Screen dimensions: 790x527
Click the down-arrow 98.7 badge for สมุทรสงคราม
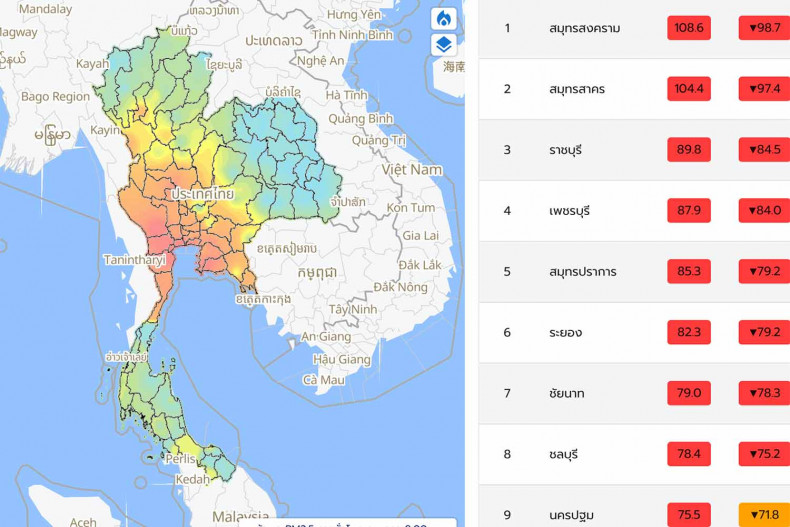(x=765, y=28)
